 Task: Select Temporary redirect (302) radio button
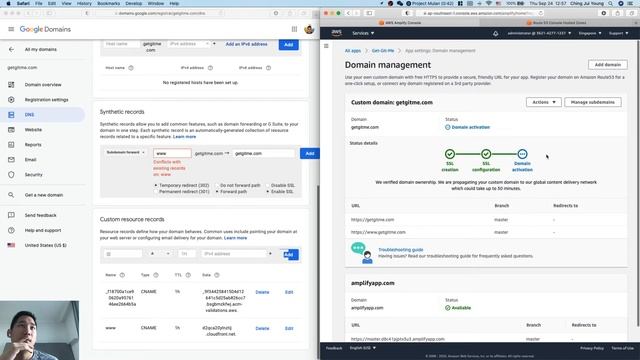pos(156,185)
